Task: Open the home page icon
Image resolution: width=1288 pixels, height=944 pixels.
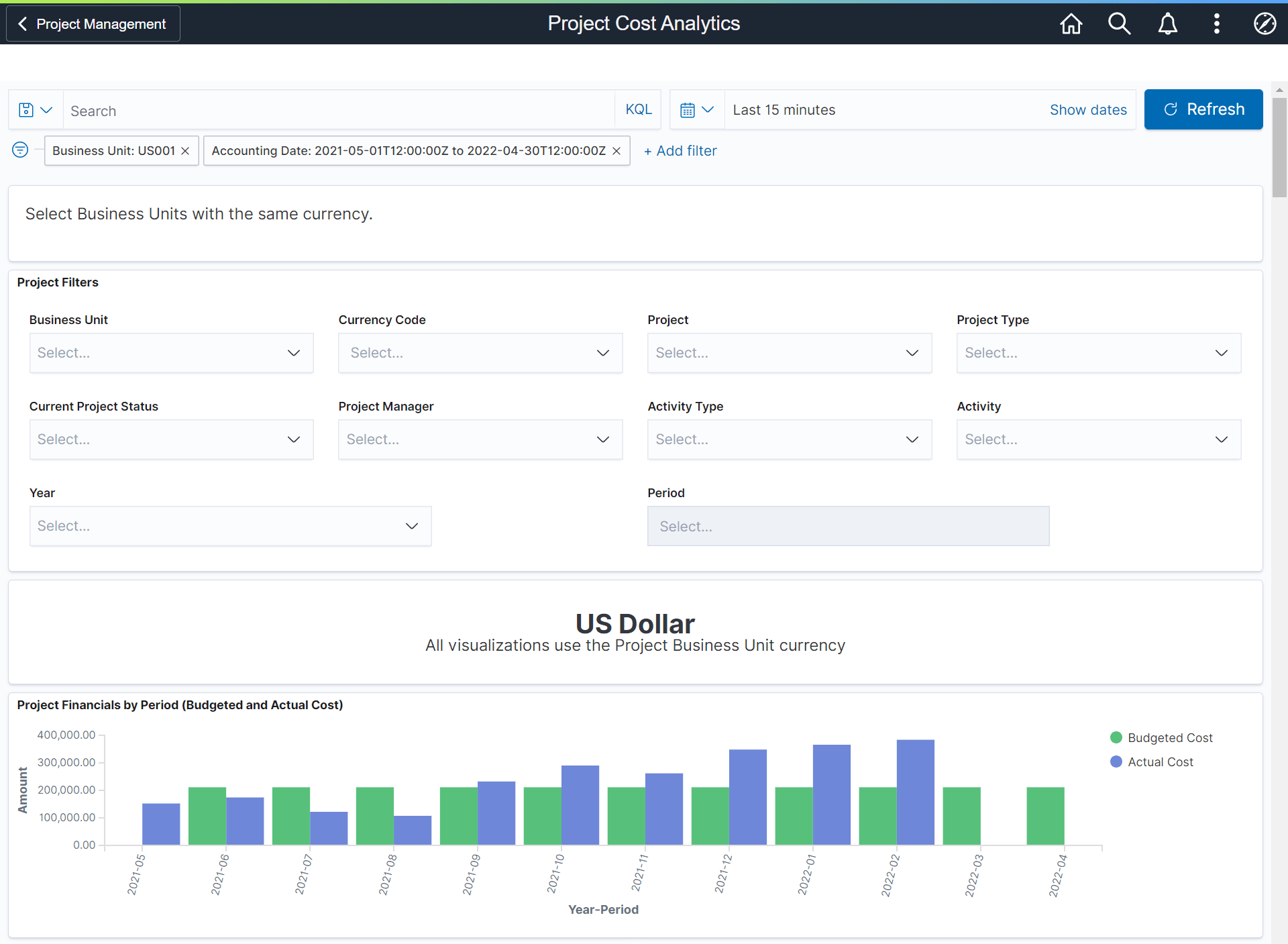Action: pyautogui.click(x=1071, y=23)
